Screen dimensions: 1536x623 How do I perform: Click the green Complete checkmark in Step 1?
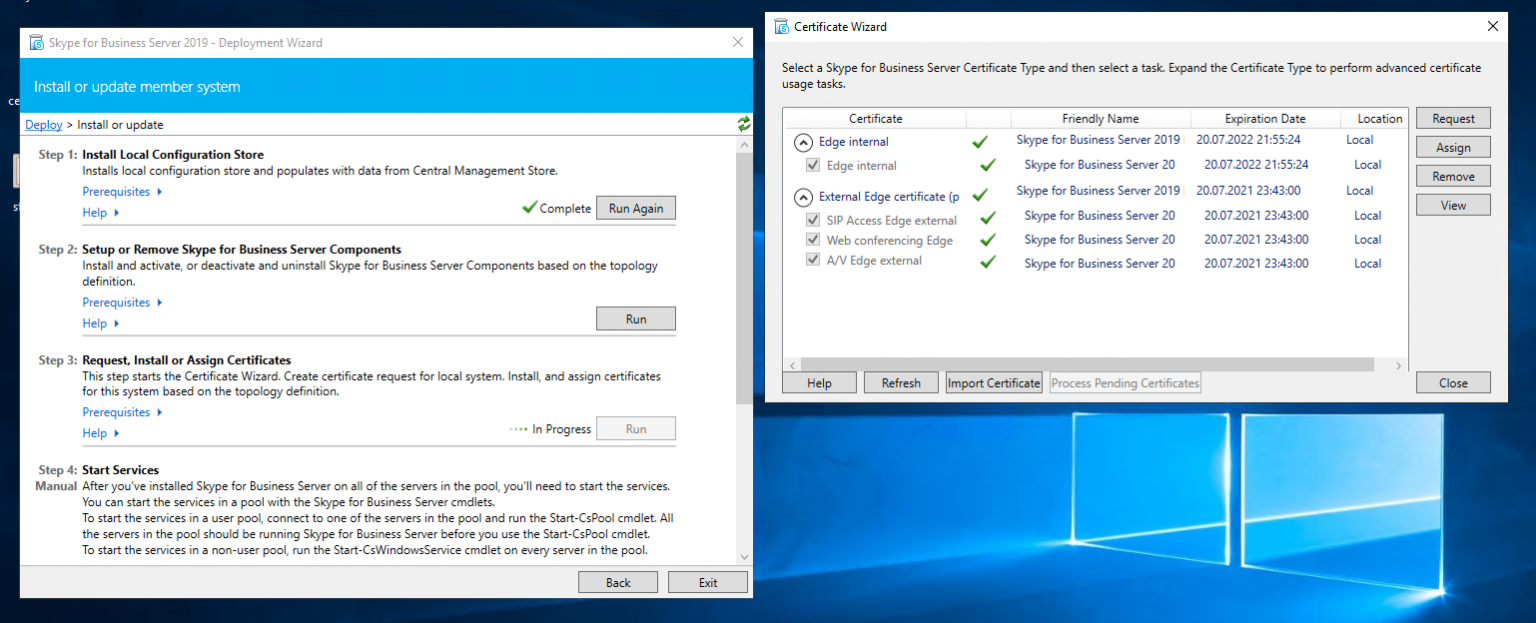click(529, 208)
